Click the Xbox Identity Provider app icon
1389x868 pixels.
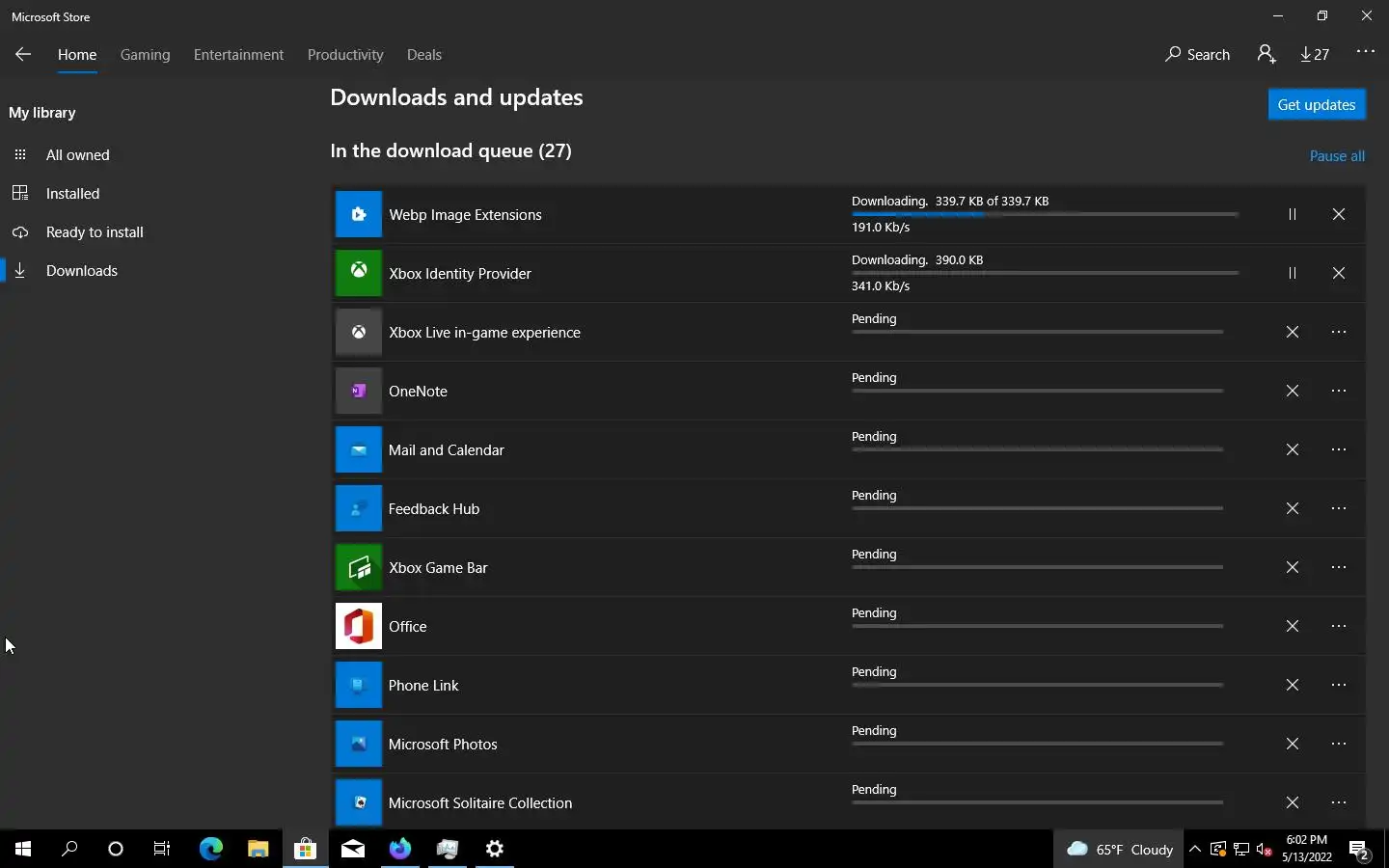[359, 273]
